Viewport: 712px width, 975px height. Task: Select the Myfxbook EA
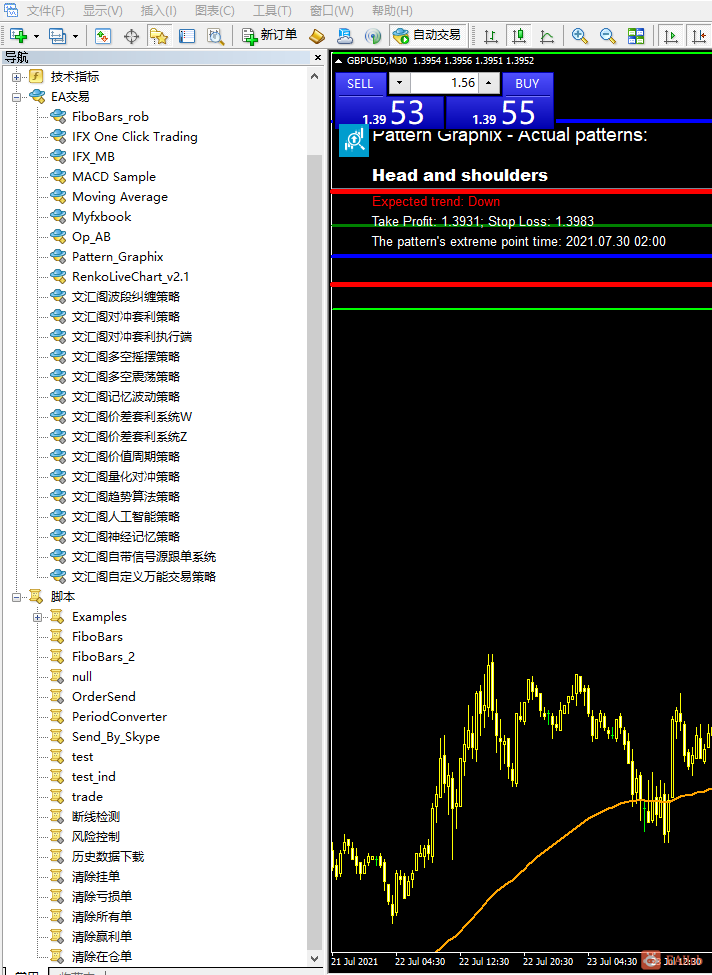pyautogui.click(x=101, y=216)
